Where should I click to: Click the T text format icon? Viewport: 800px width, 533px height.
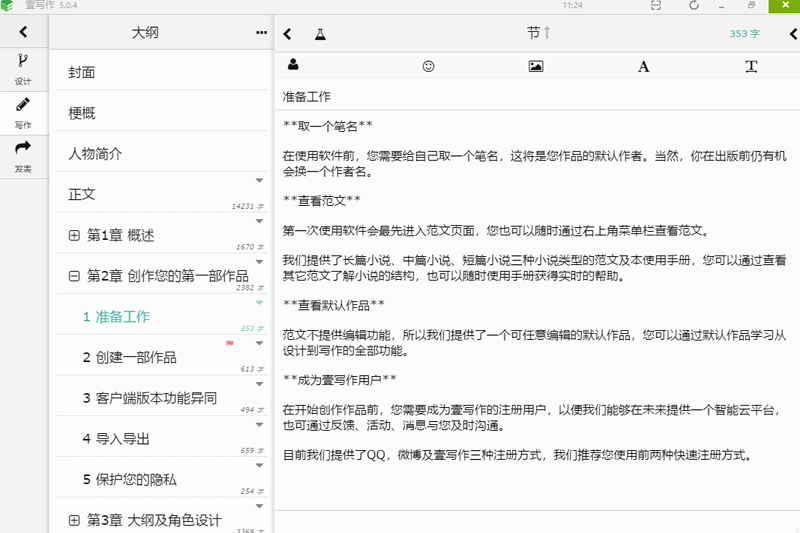[x=751, y=66]
